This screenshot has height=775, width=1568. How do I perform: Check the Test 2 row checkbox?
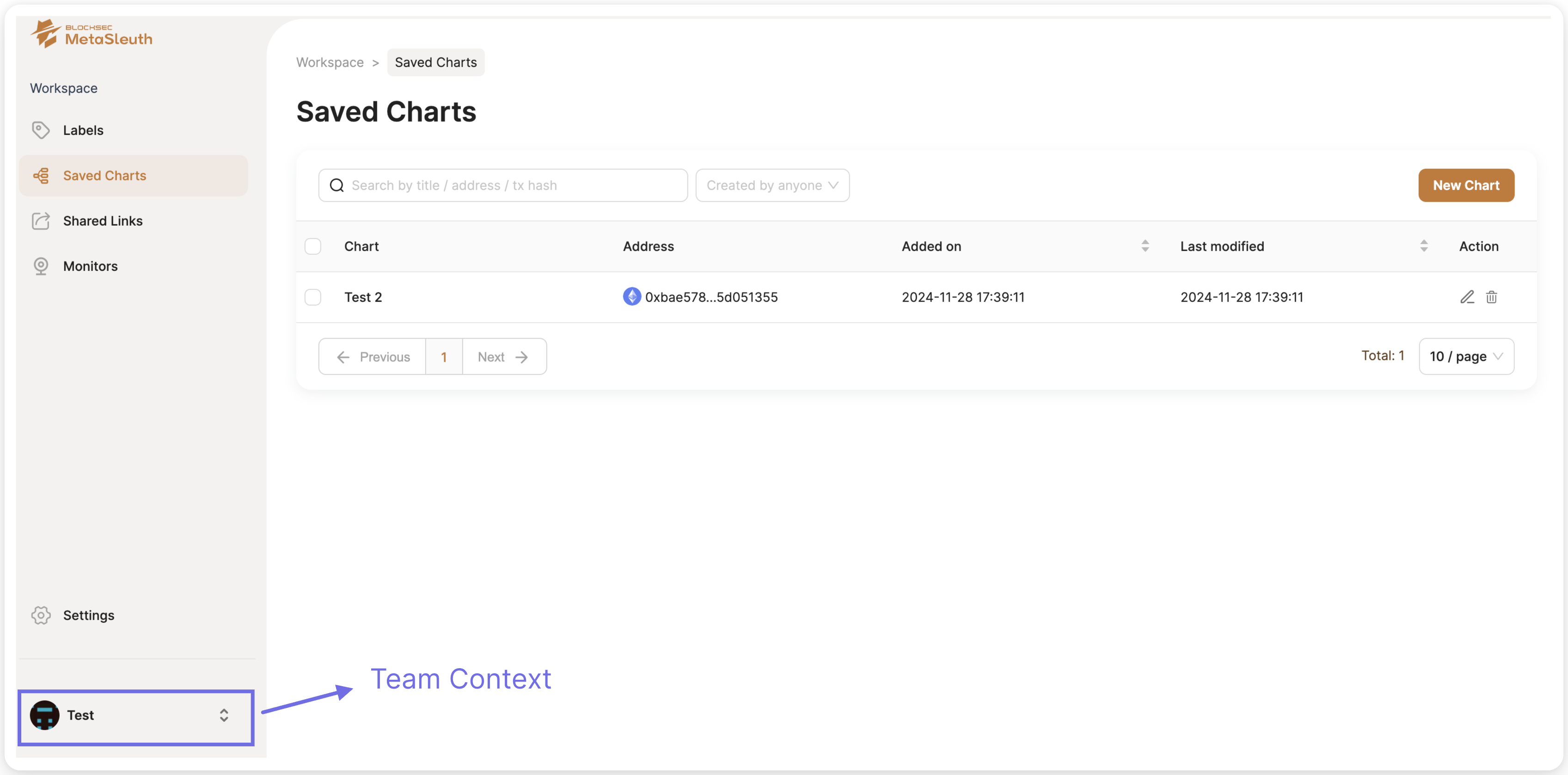[313, 297]
